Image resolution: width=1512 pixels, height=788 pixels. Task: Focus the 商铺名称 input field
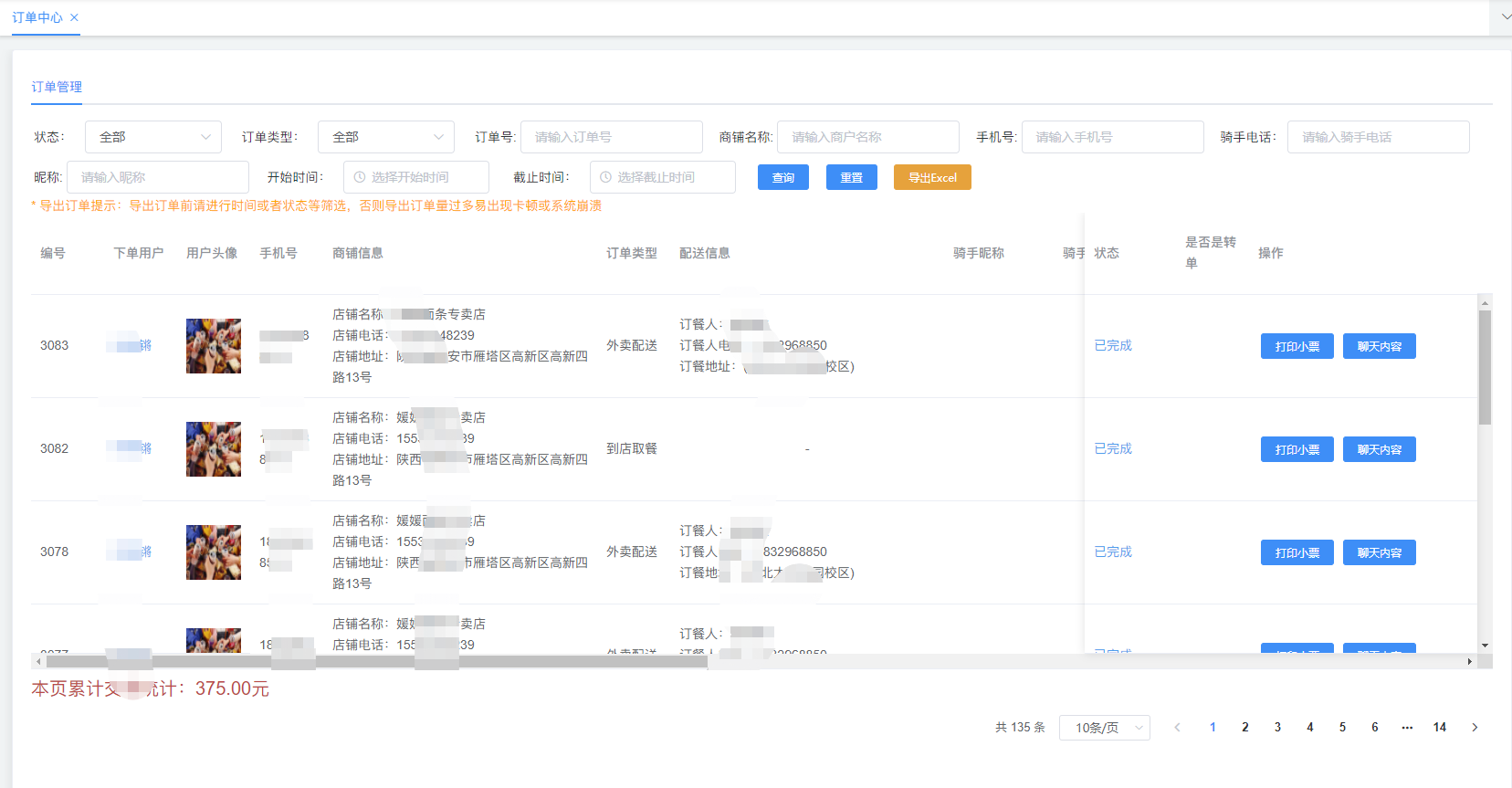tap(868, 137)
